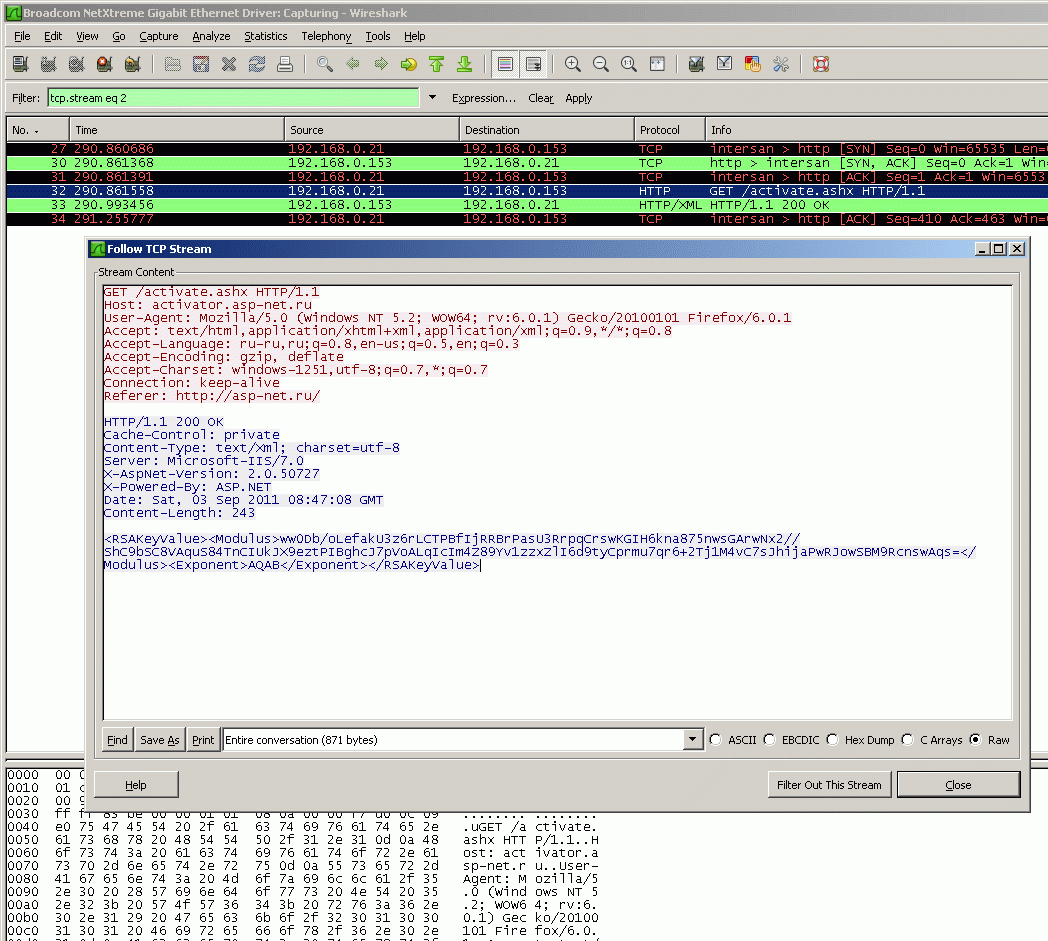The height and width of the screenshot is (941, 1048).
Task: Click Print in stream dialog
Action: click(203, 740)
